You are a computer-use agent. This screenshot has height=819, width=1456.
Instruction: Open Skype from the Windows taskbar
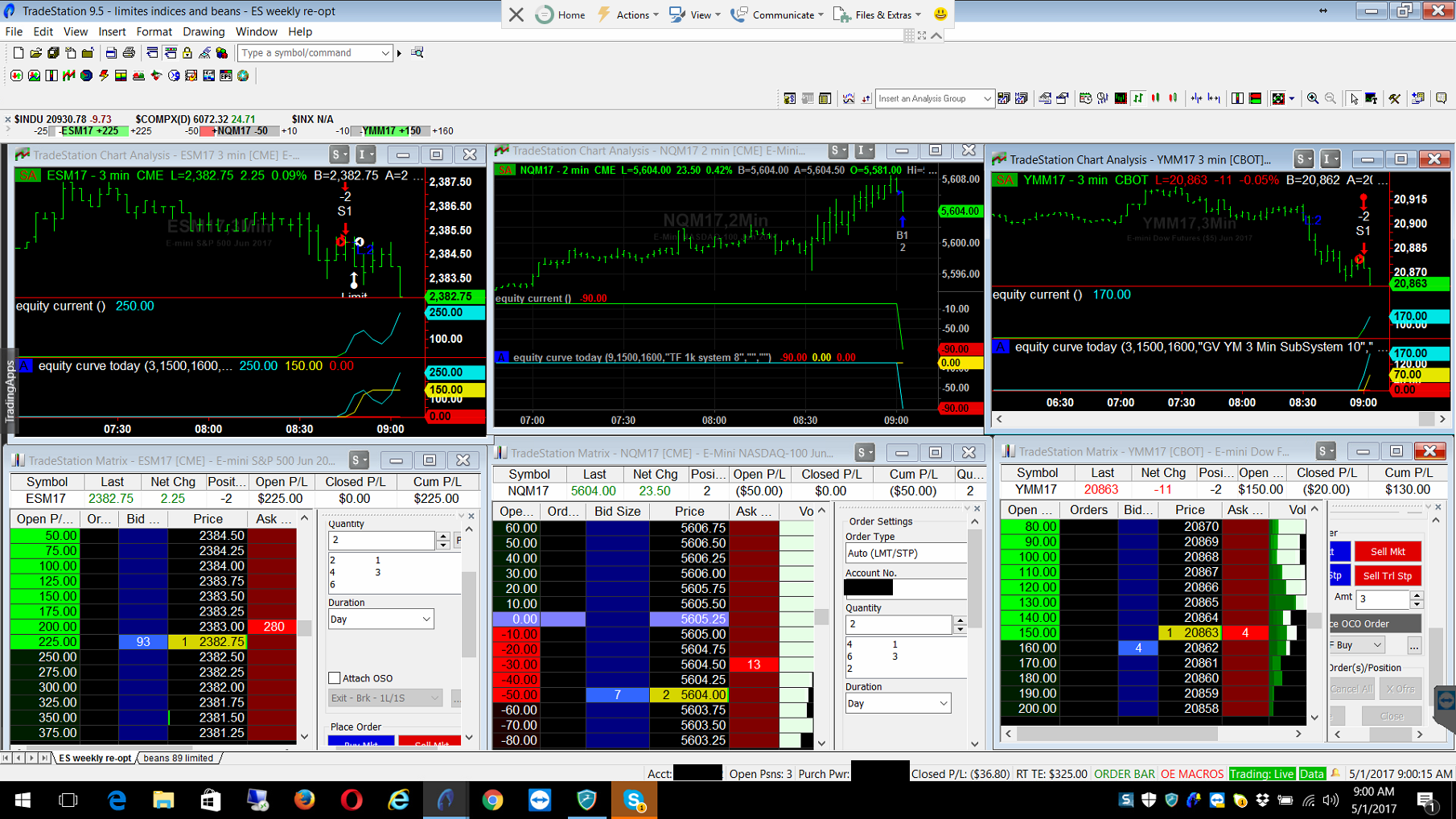pos(634,800)
